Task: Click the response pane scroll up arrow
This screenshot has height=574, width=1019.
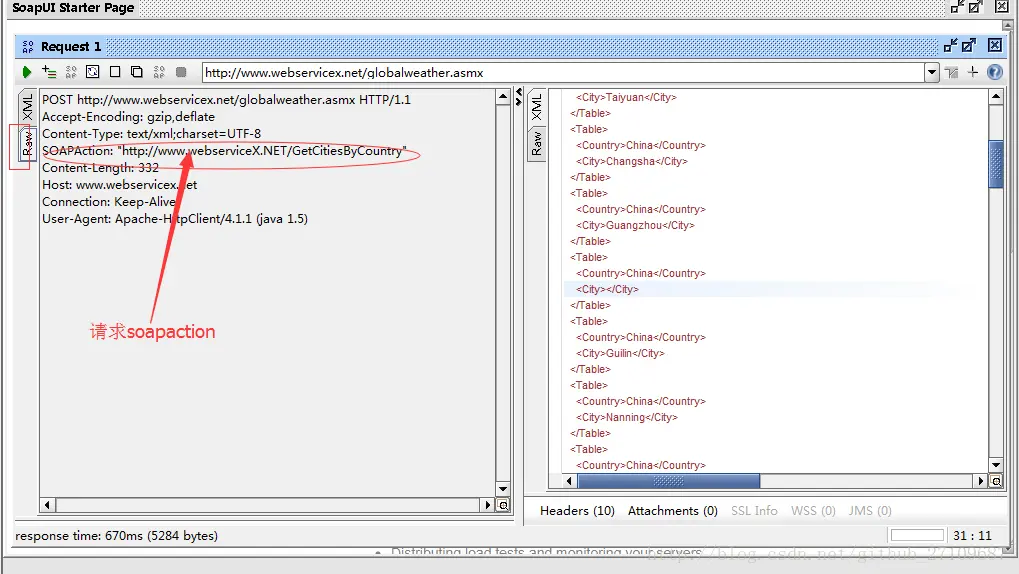Action: [x=996, y=97]
